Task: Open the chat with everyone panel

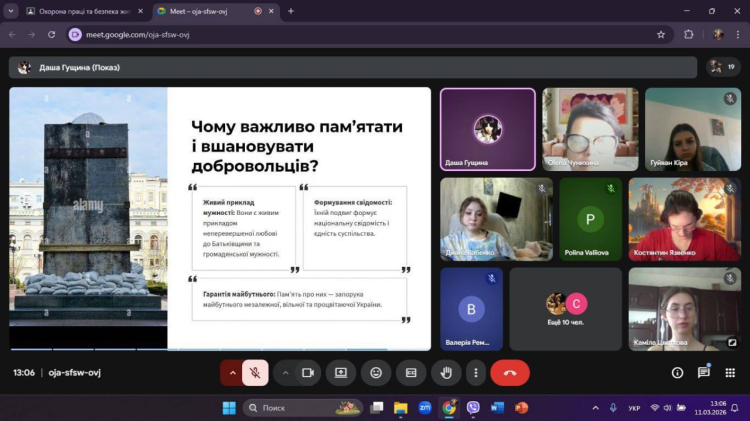Action: tap(704, 373)
